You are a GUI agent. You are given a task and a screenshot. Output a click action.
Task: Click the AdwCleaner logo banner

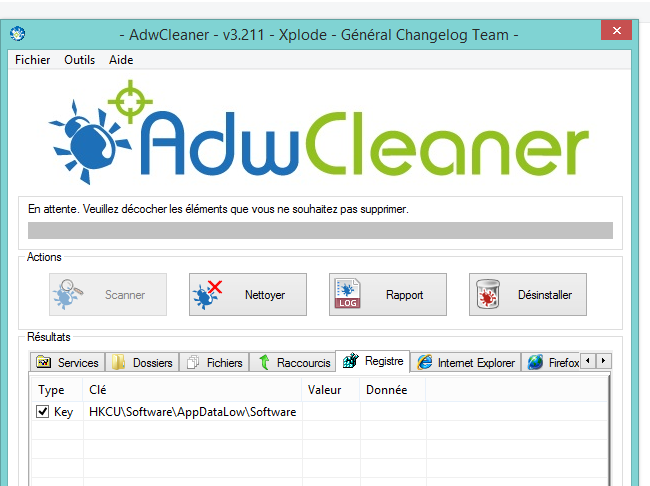click(319, 132)
